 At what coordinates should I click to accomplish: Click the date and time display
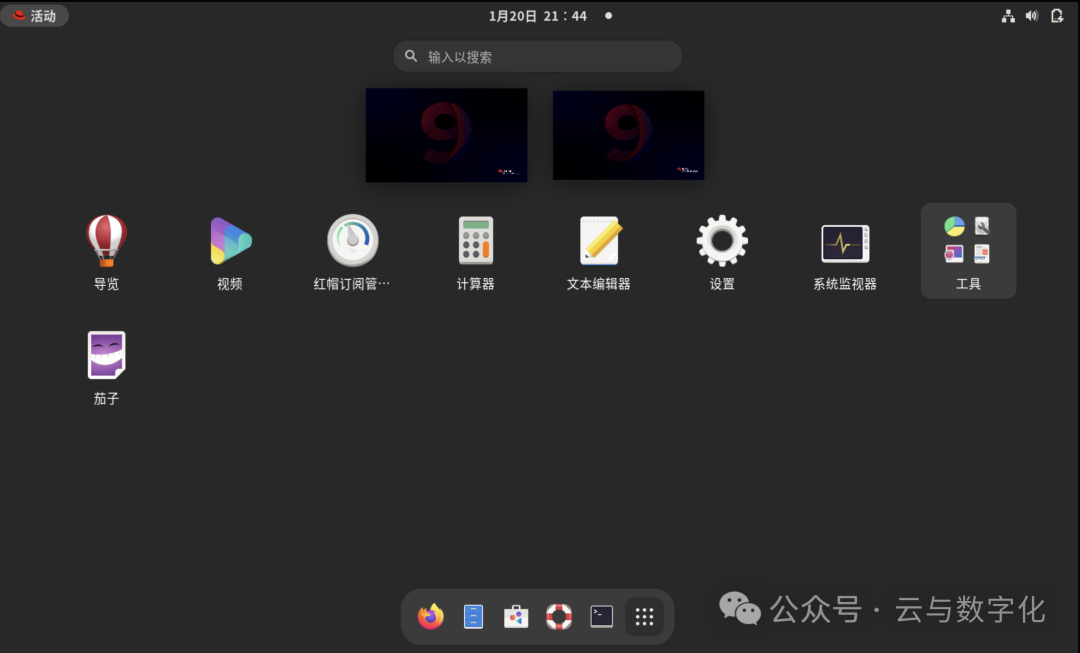[537, 15]
